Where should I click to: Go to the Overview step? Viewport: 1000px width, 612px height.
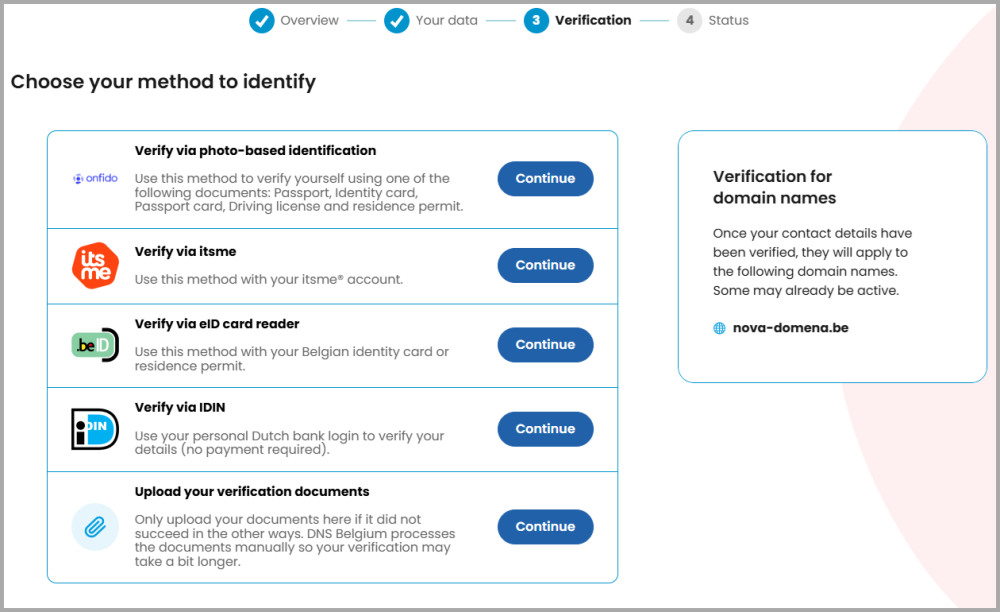pyautogui.click(x=309, y=20)
